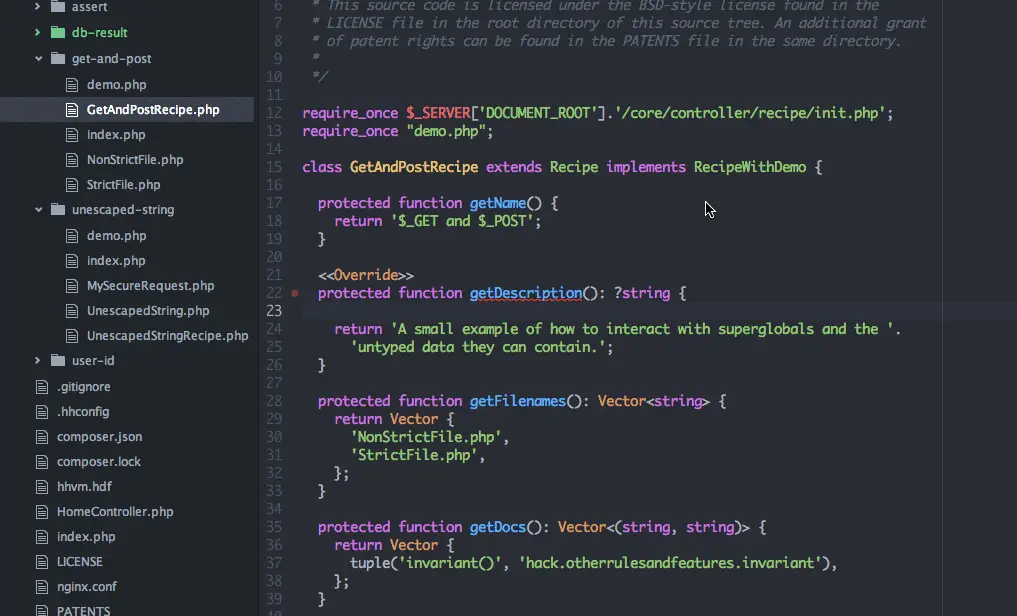The width and height of the screenshot is (1017, 616).
Task: Open NonStrictFile.php in the file tree
Action: point(135,160)
